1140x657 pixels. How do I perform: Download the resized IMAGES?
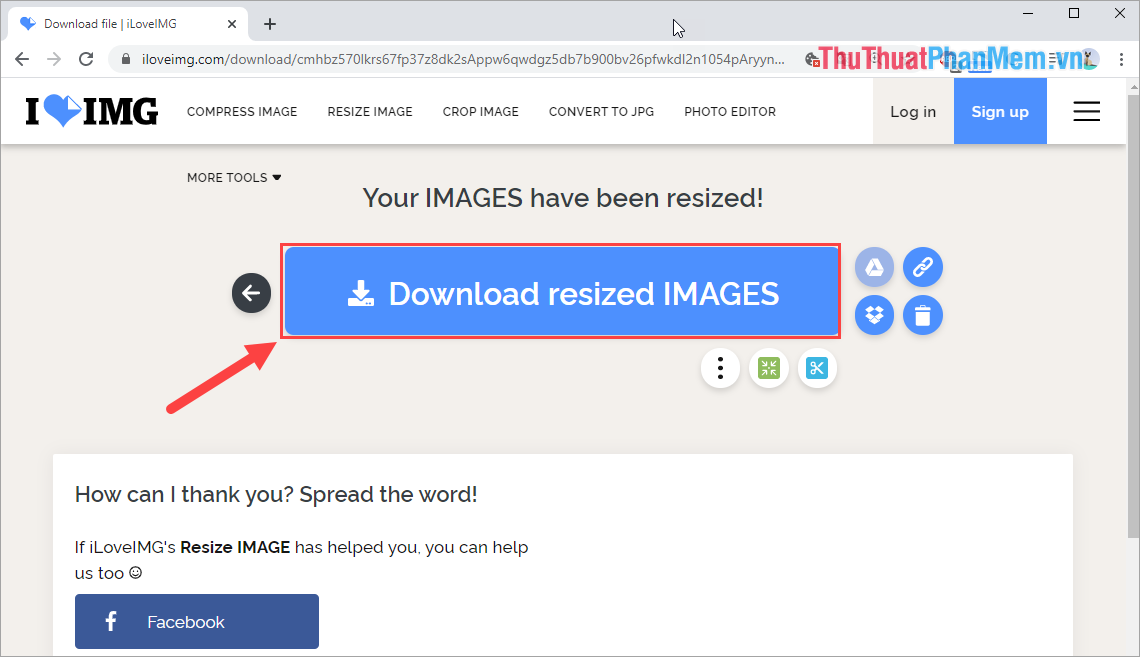pos(561,292)
